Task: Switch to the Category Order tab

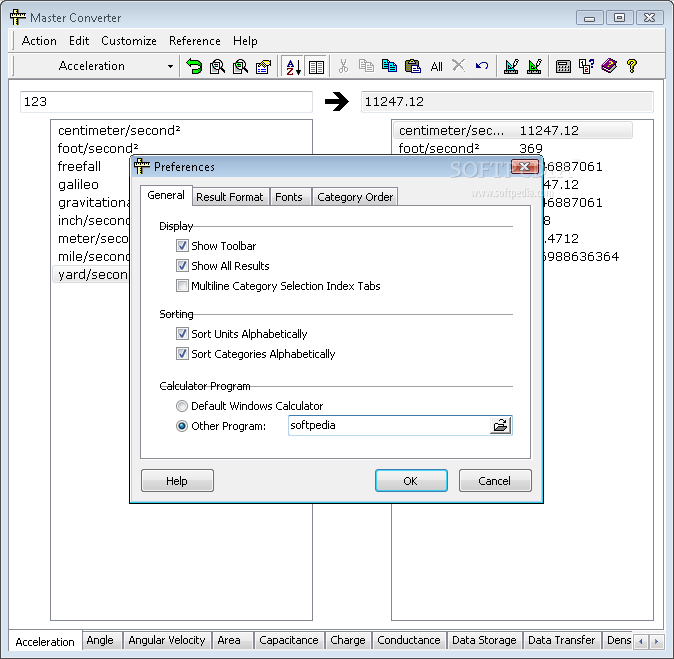Action: (355, 197)
